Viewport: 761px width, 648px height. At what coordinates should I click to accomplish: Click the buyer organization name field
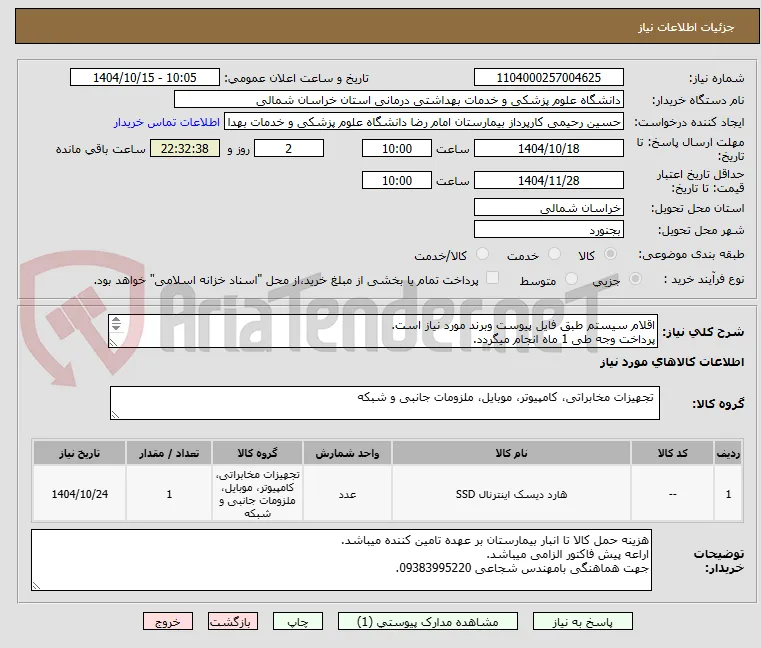coord(398,100)
